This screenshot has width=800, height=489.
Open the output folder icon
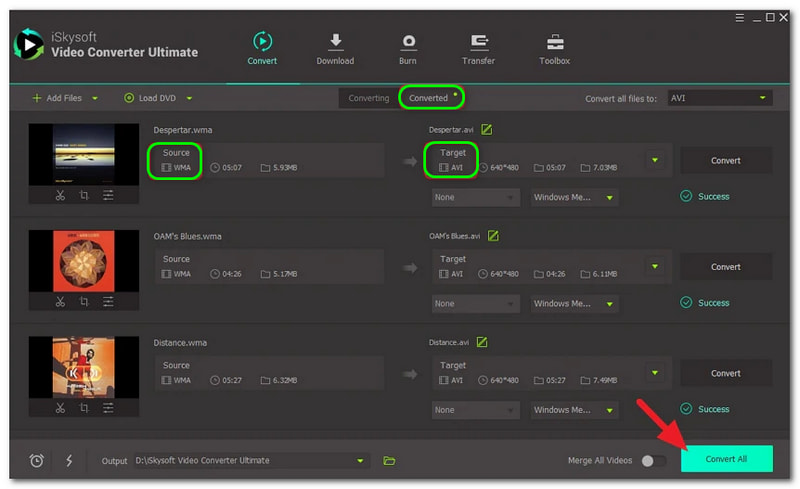click(x=389, y=460)
